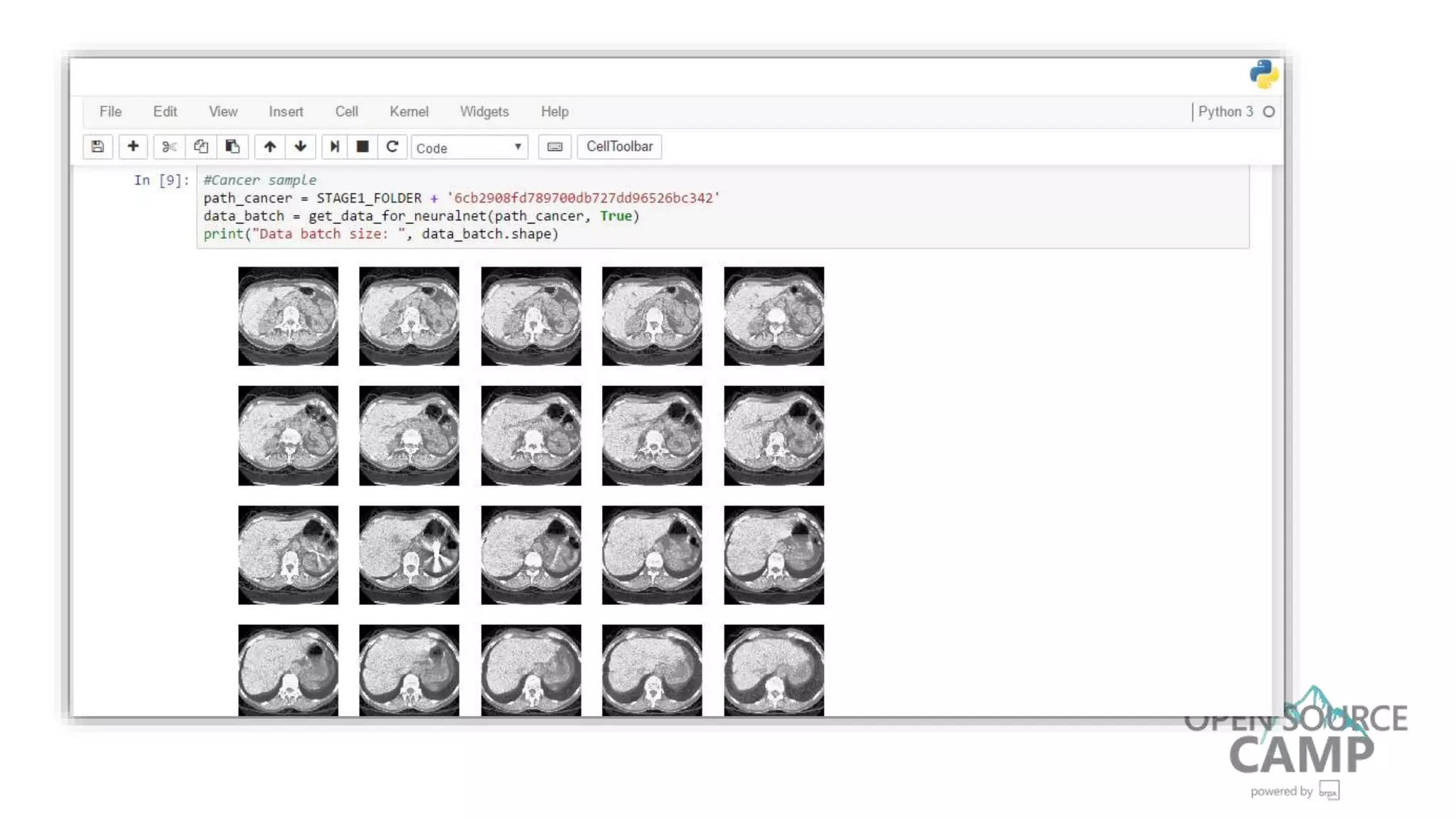Open the Kernel menu
This screenshot has width=1456, height=819.
coord(409,112)
